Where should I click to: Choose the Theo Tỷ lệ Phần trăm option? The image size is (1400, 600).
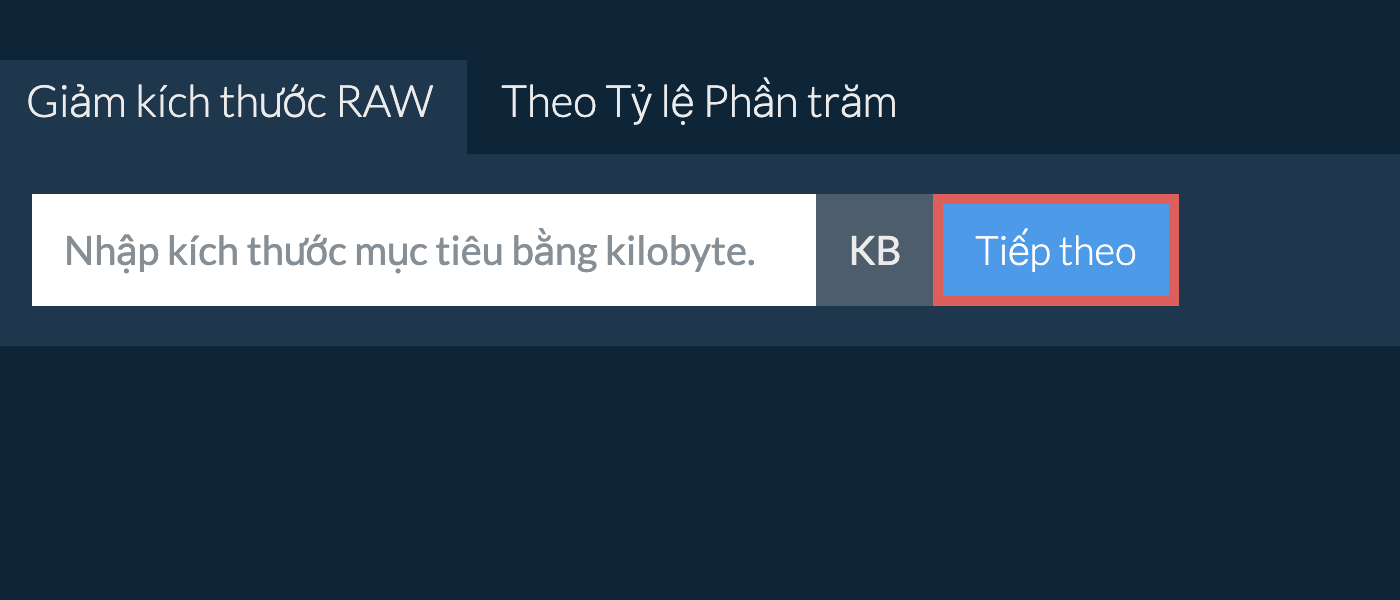point(698,103)
